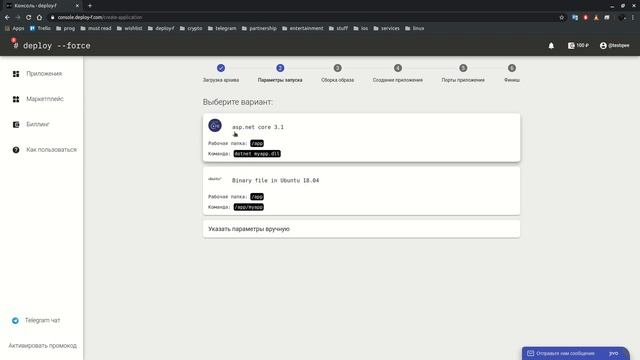
Task: Open the browser three-dot menu
Action: point(633,18)
